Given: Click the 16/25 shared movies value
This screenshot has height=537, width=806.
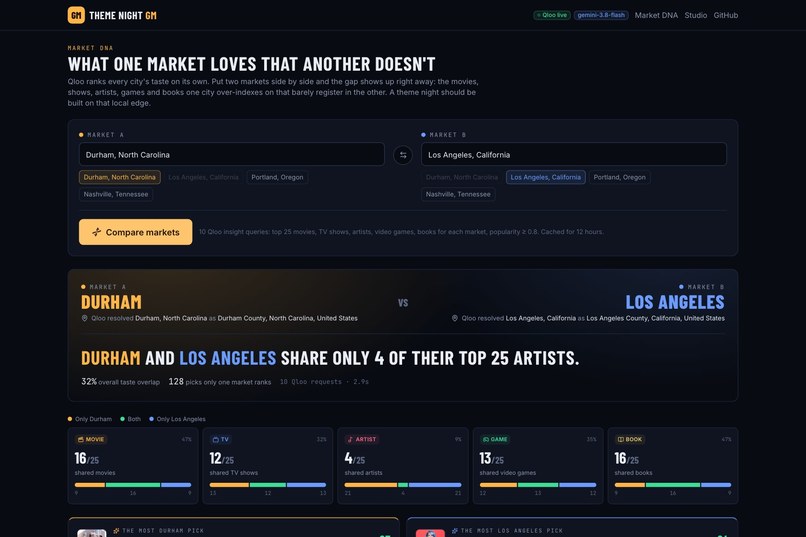Looking at the screenshot, I should point(87,458).
